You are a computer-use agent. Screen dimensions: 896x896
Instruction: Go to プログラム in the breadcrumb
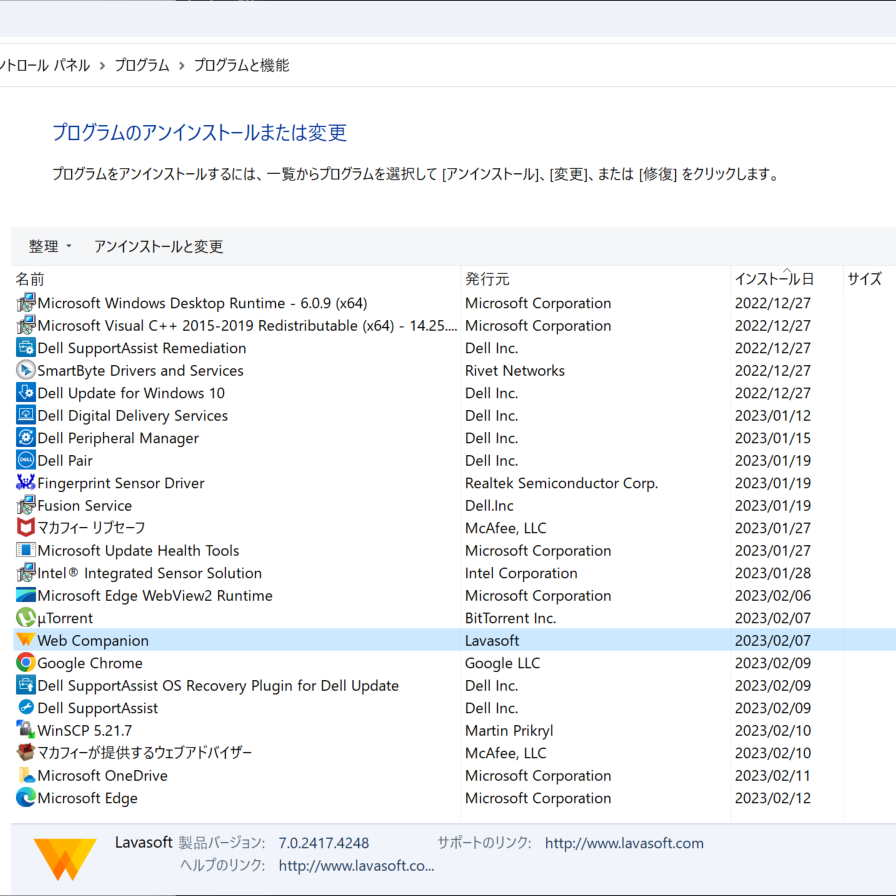tap(142, 65)
